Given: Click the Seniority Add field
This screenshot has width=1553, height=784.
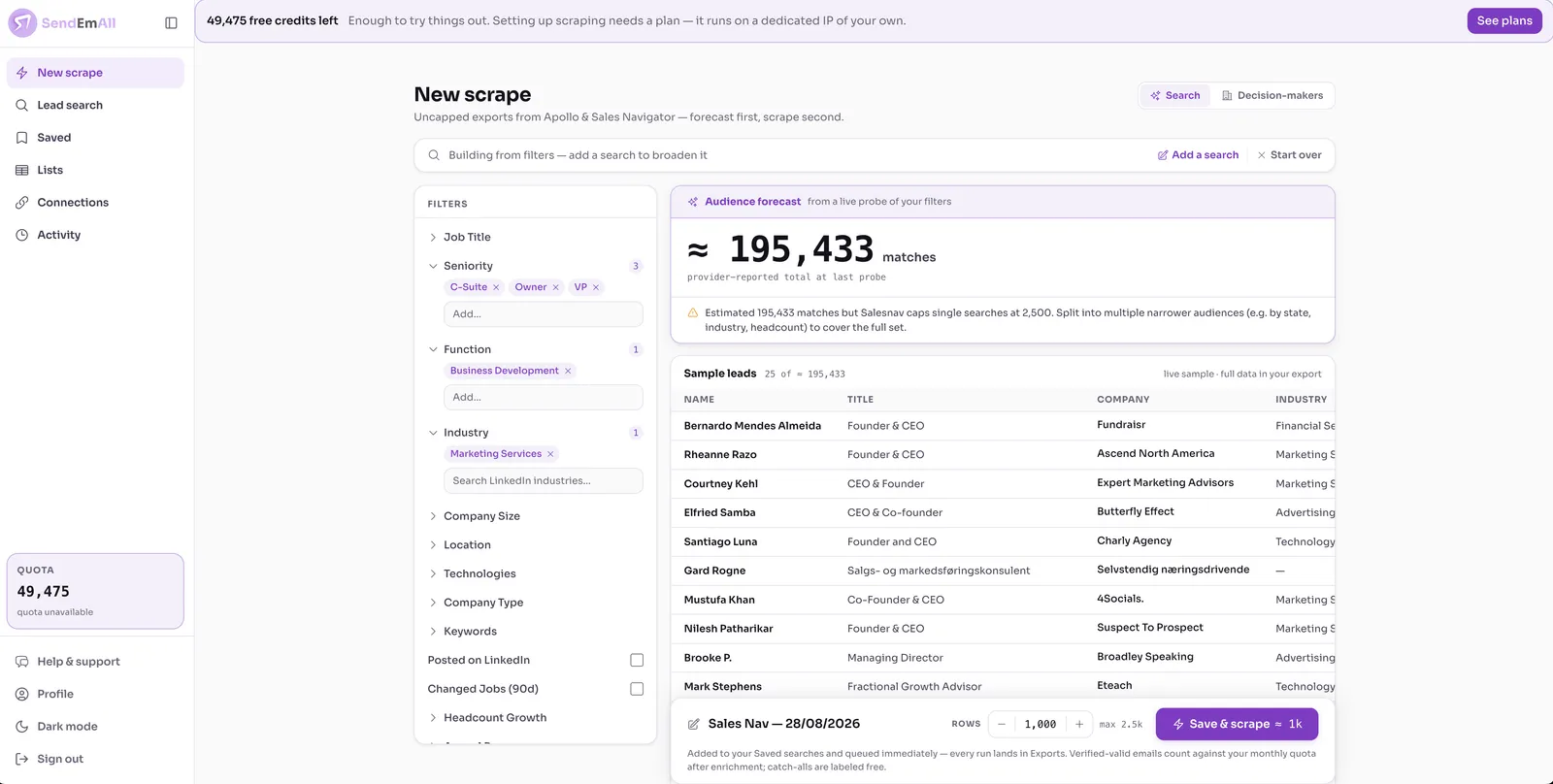Looking at the screenshot, I should click(543, 314).
